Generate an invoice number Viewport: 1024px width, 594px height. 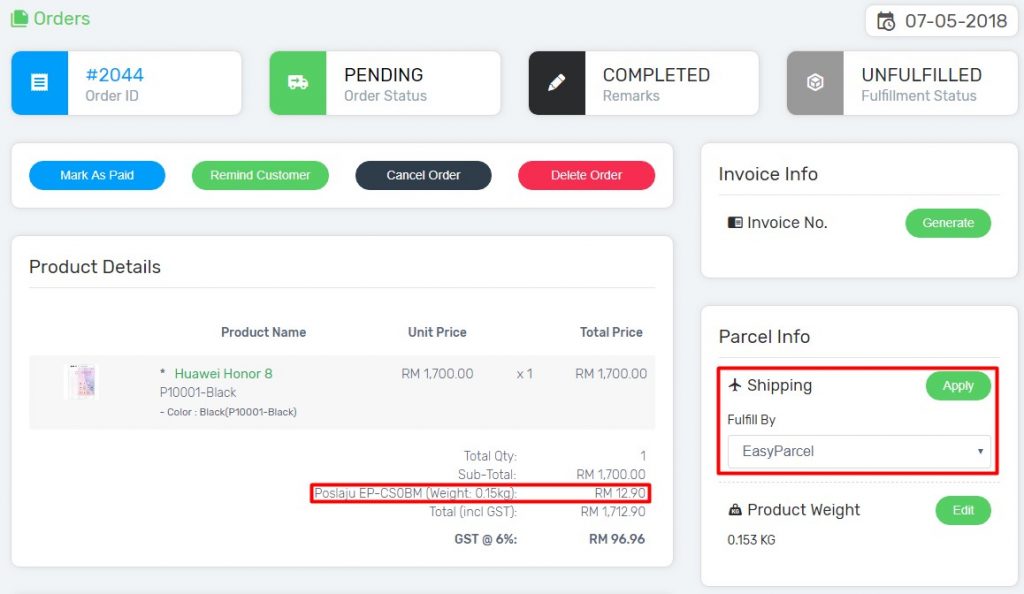pos(948,223)
